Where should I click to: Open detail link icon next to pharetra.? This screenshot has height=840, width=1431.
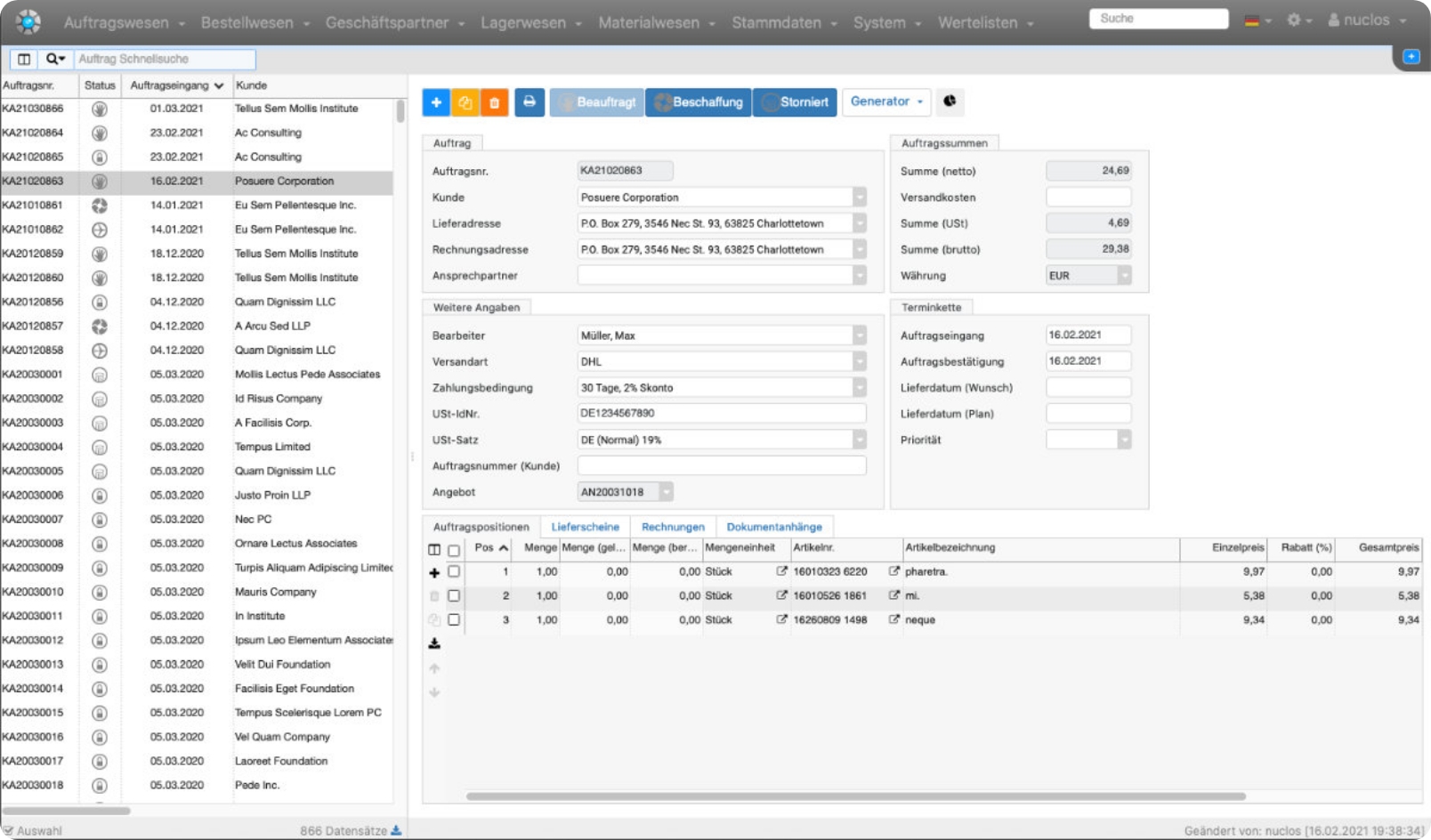pyautogui.click(x=893, y=571)
